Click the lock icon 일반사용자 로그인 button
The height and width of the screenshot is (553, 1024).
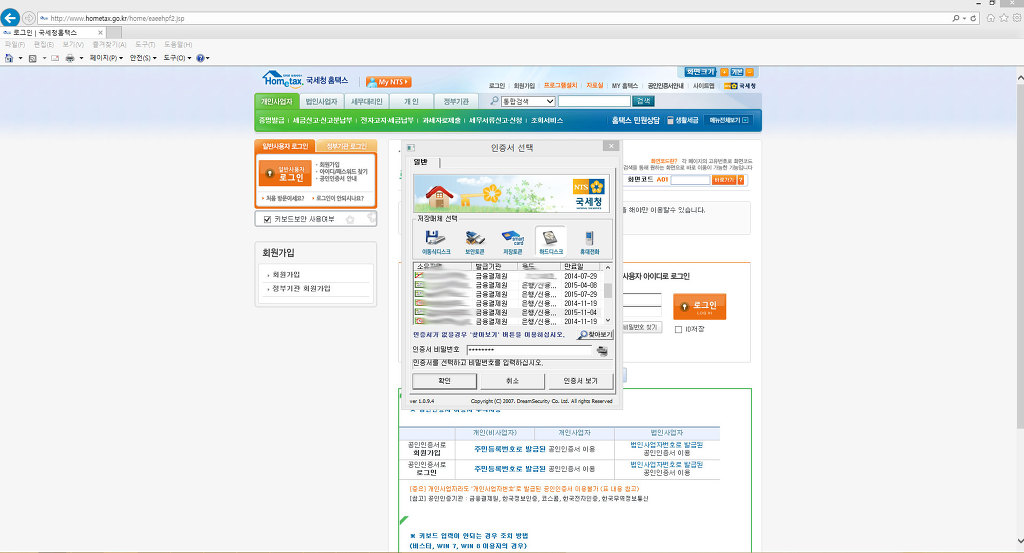pos(285,173)
